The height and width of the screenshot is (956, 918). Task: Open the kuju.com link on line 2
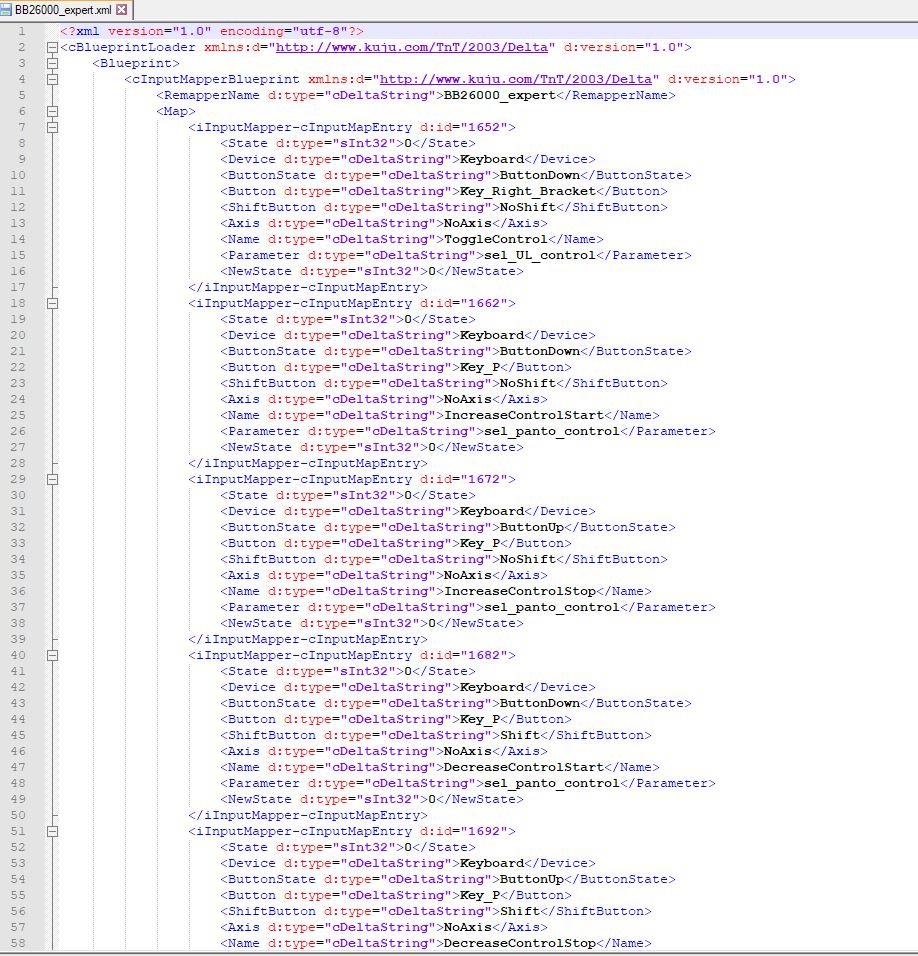coord(411,48)
